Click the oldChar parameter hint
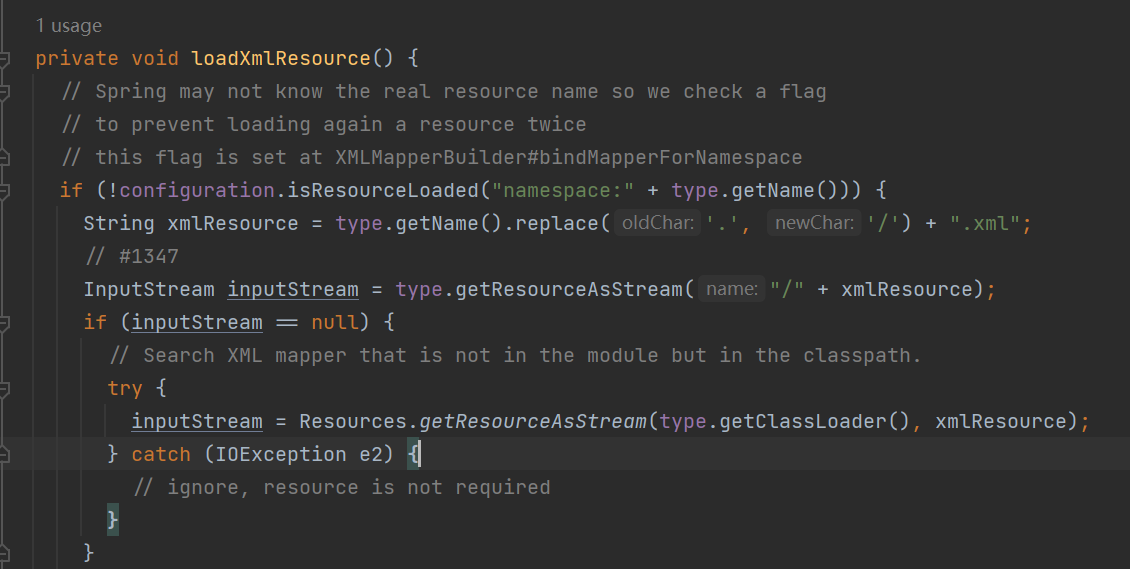The image size is (1130, 569). point(657,223)
